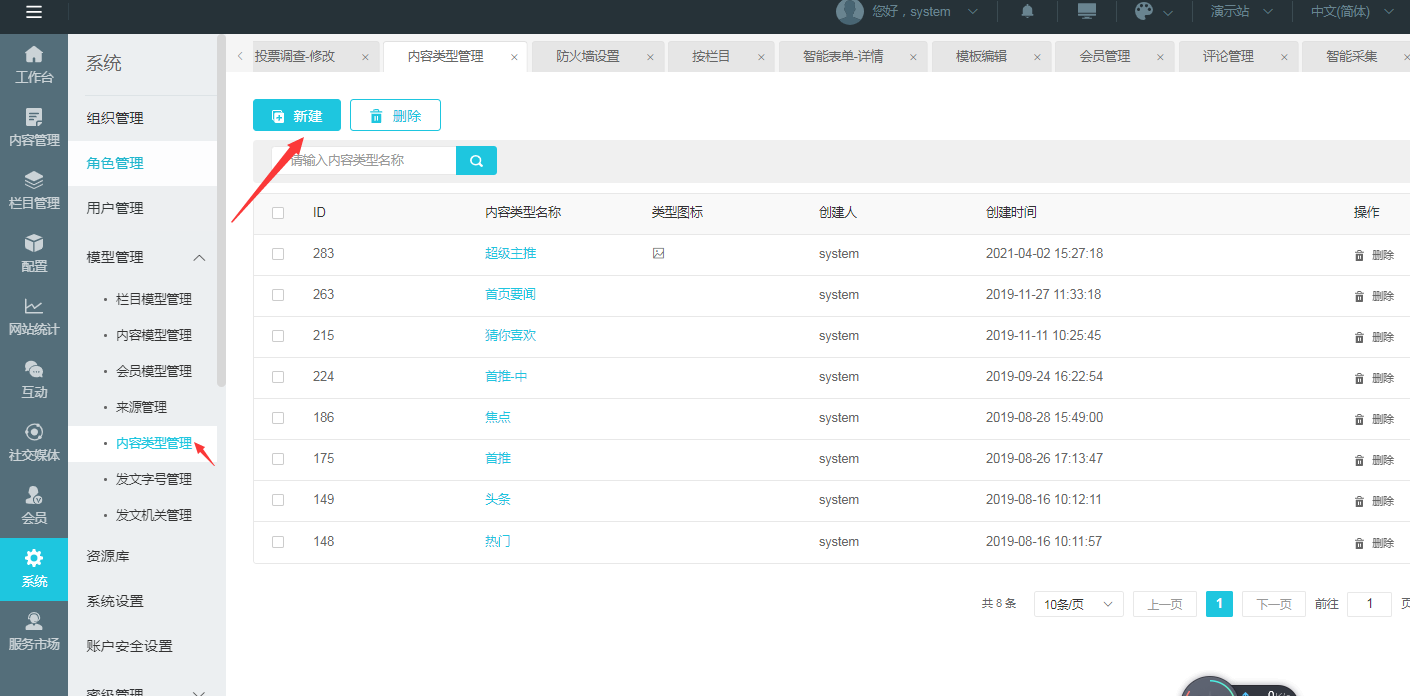Open the 首页要闻 content type link
Screen dimensions: 1410x696
point(510,295)
